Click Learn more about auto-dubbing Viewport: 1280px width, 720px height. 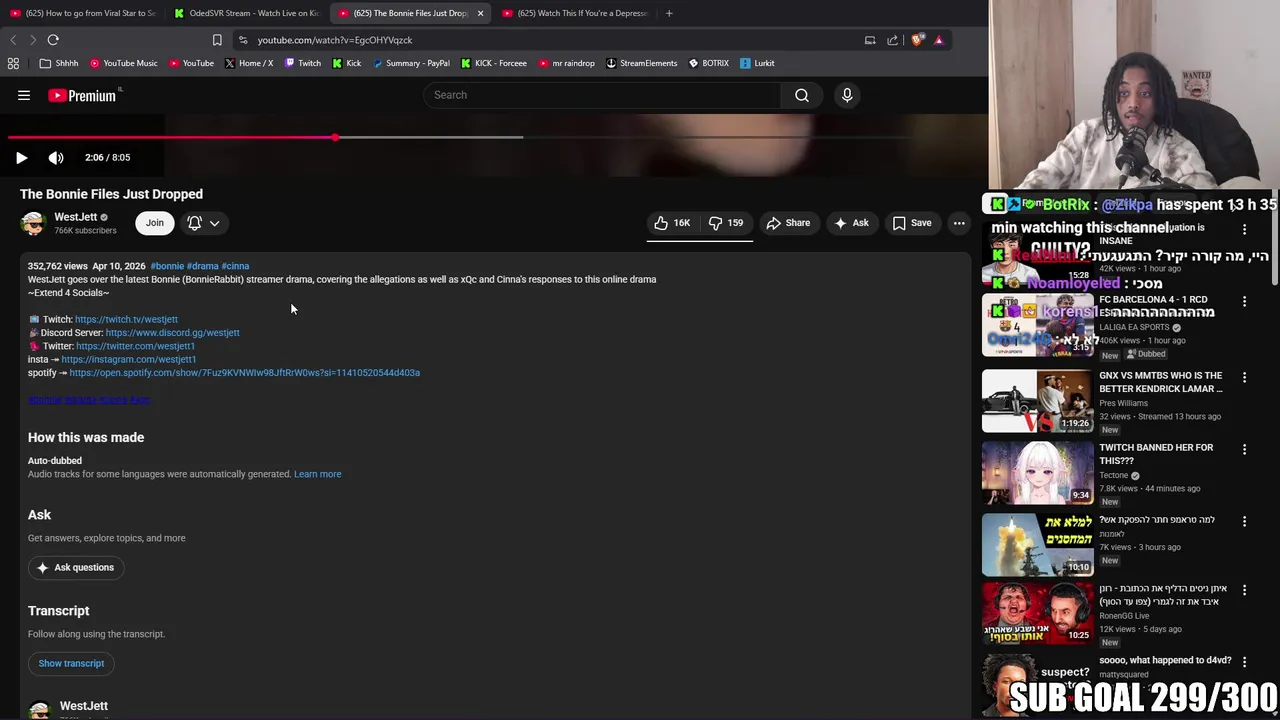pos(317,474)
